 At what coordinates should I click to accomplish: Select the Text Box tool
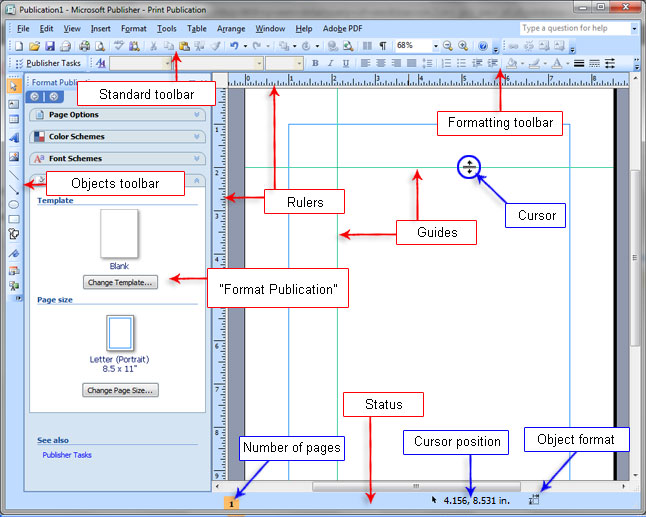pyautogui.click(x=14, y=104)
